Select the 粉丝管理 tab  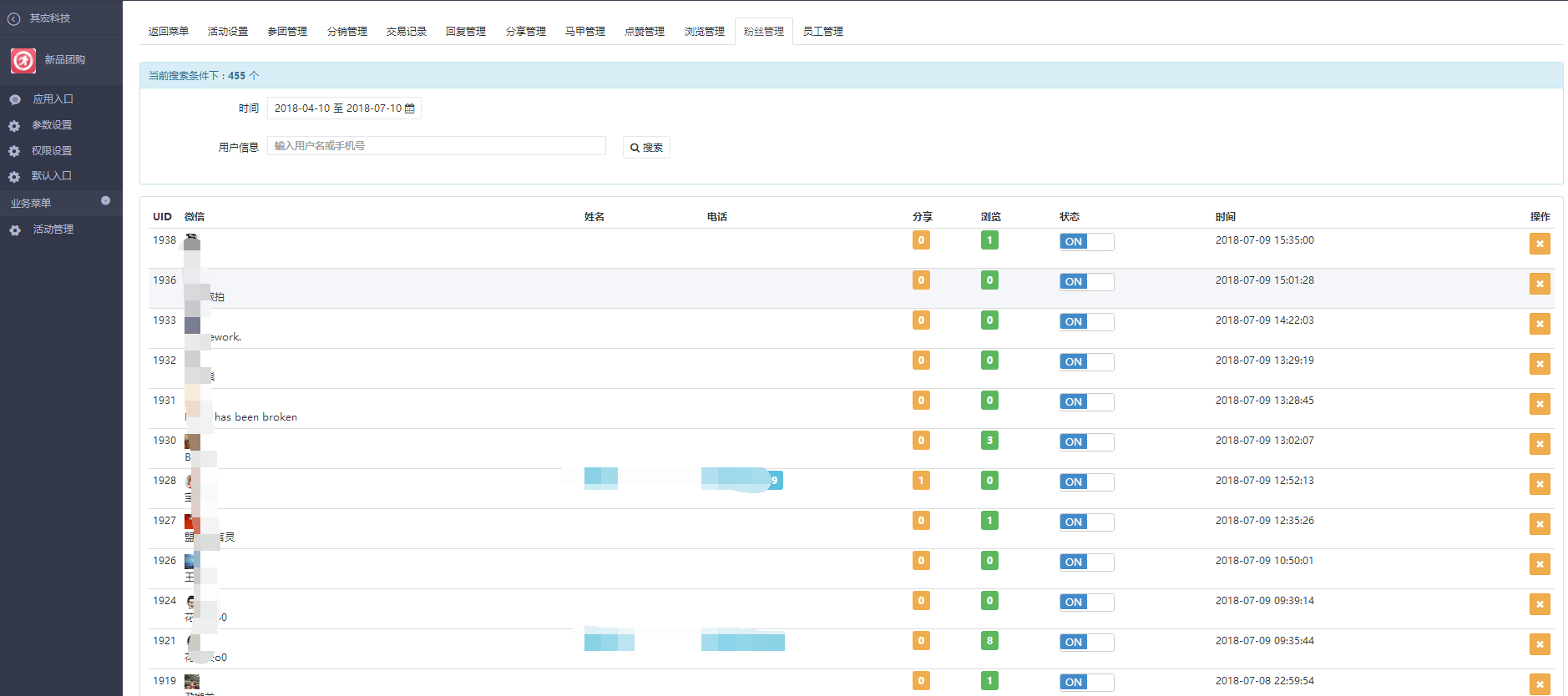click(764, 32)
